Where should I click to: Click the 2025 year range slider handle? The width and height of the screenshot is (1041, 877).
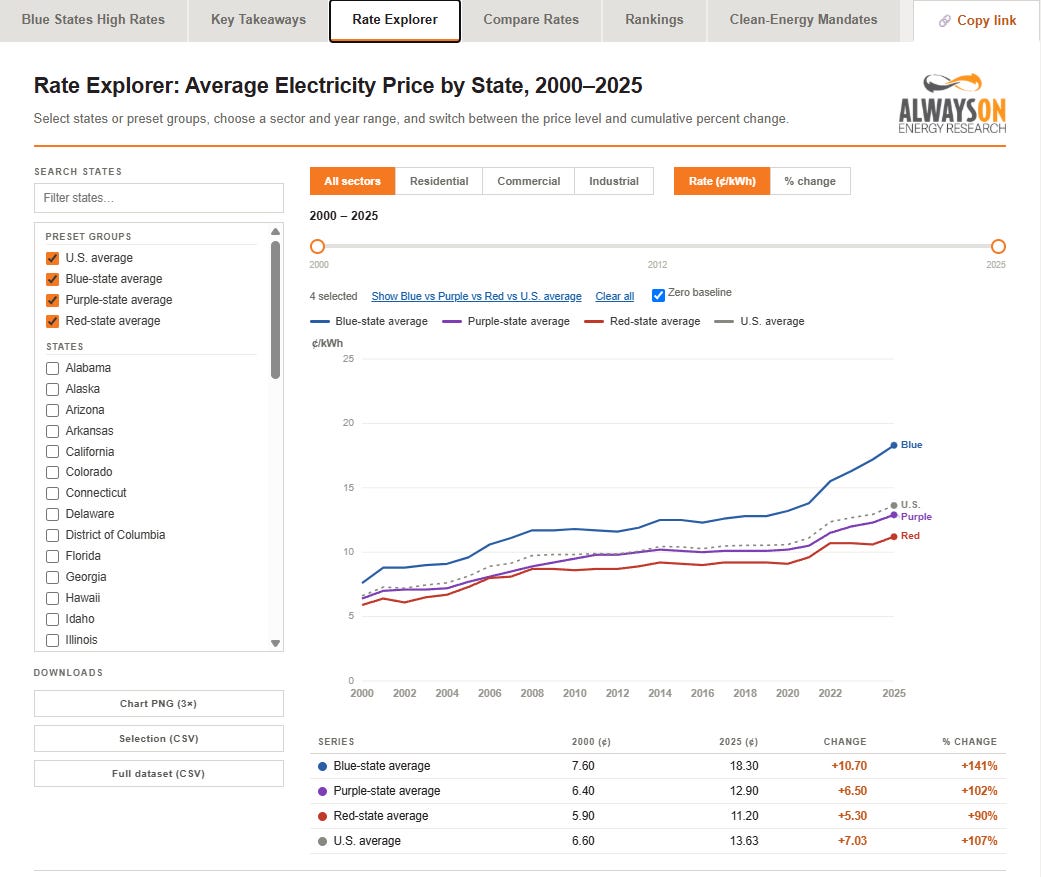click(998, 246)
